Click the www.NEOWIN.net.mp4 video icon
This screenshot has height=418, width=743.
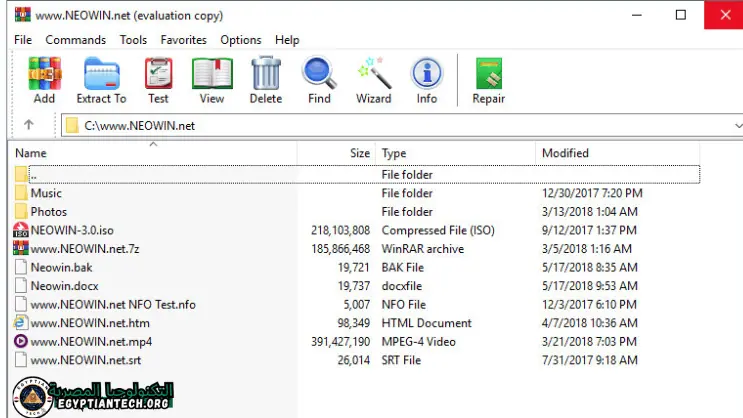tap(20, 341)
